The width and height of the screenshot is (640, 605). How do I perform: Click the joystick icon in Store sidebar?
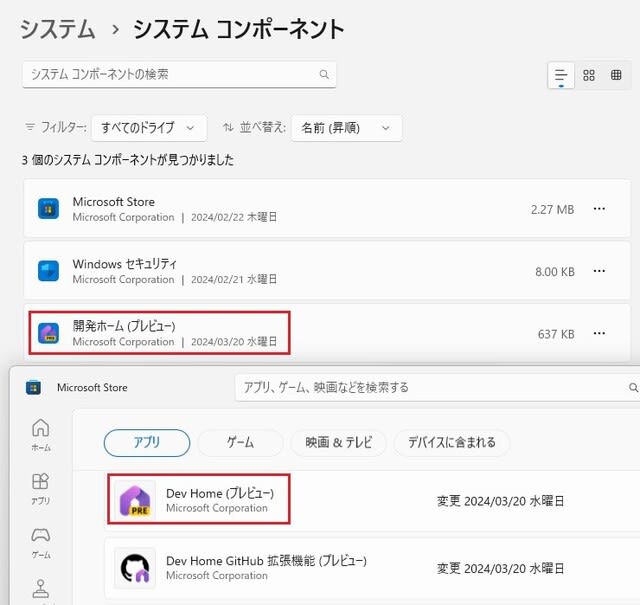[41, 589]
